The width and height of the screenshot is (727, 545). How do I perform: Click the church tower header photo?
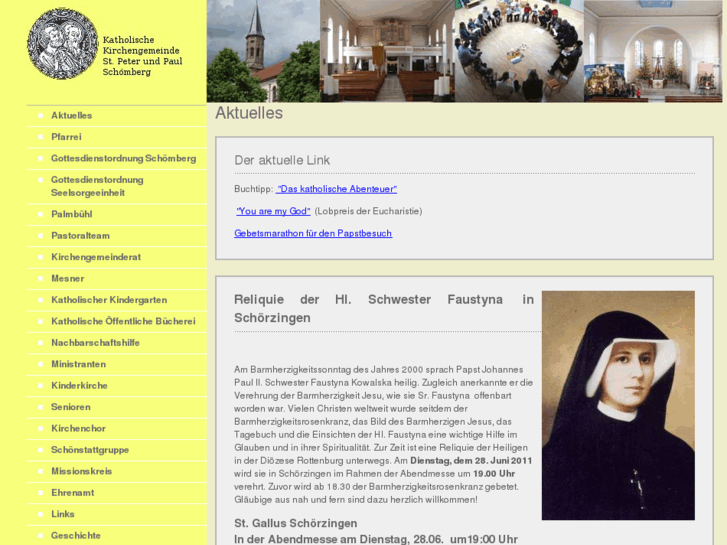[x=263, y=51]
